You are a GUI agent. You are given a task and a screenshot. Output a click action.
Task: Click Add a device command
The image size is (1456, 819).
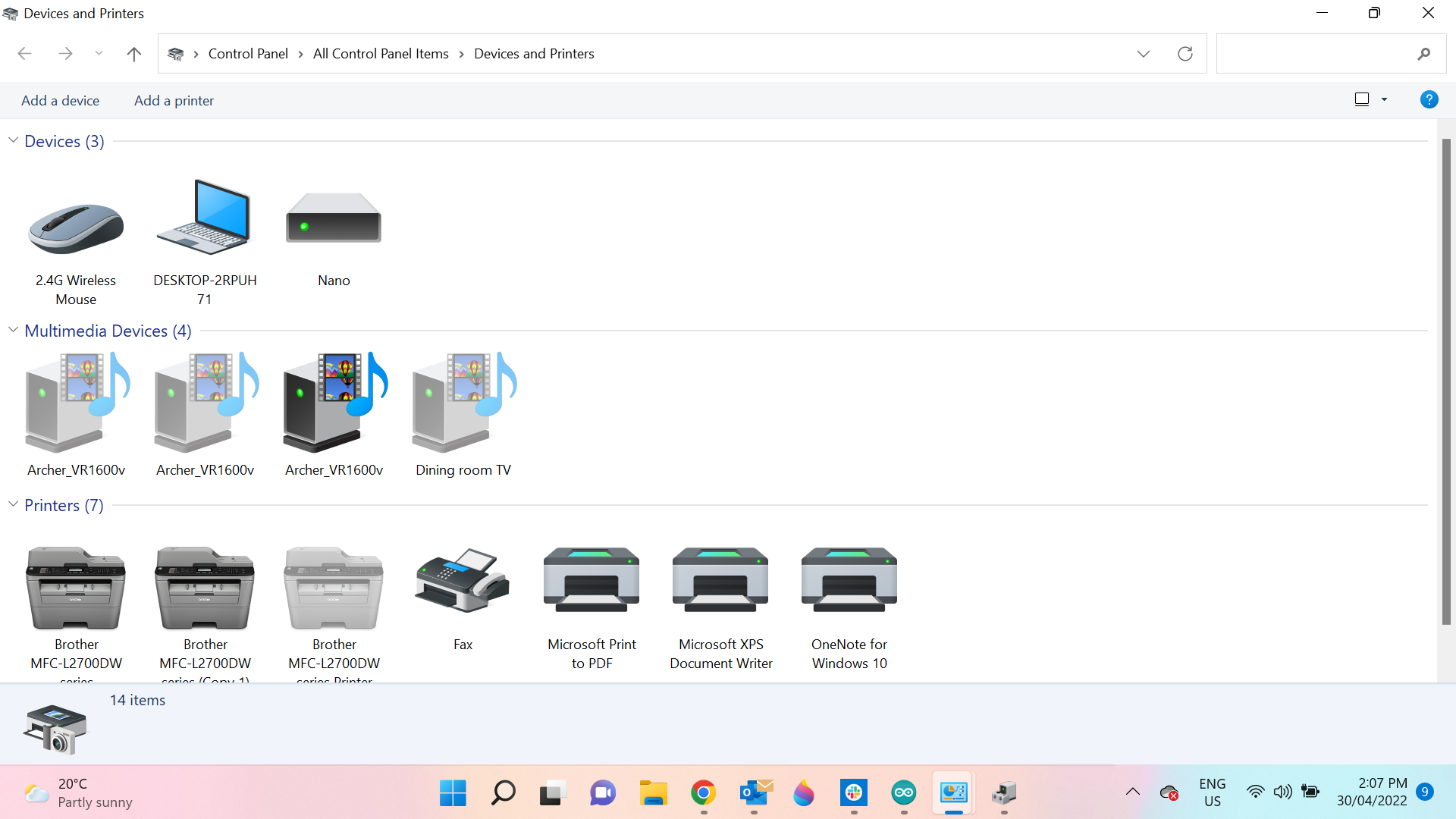[x=60, y=101]
